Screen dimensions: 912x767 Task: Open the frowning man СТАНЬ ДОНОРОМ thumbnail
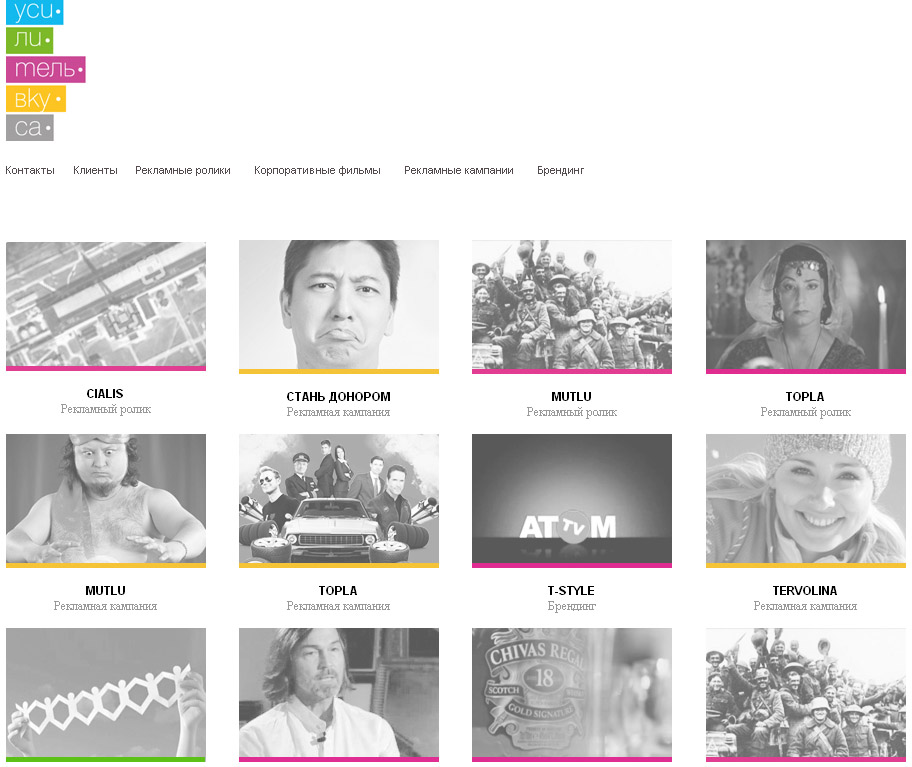click(x=339, y=306)
